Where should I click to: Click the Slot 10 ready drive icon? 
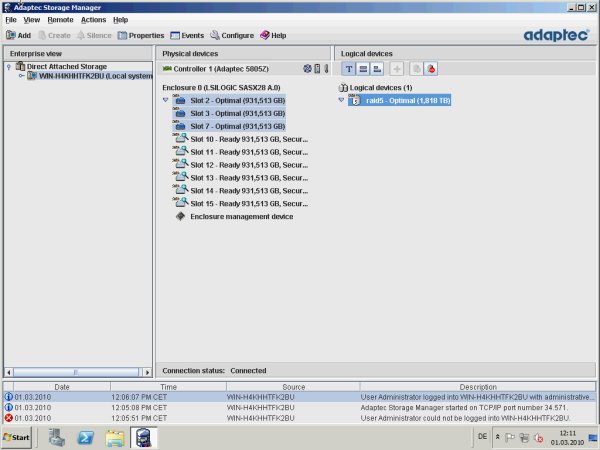(x=180, y=139)
